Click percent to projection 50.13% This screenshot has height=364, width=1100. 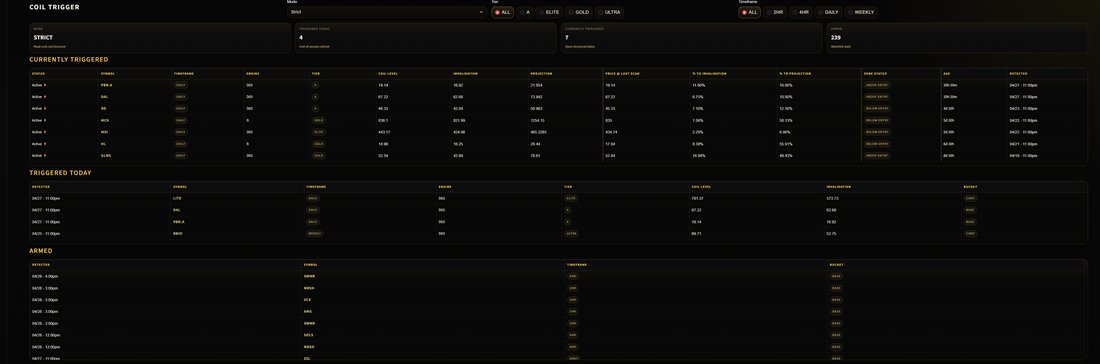[x=786, y=120]
